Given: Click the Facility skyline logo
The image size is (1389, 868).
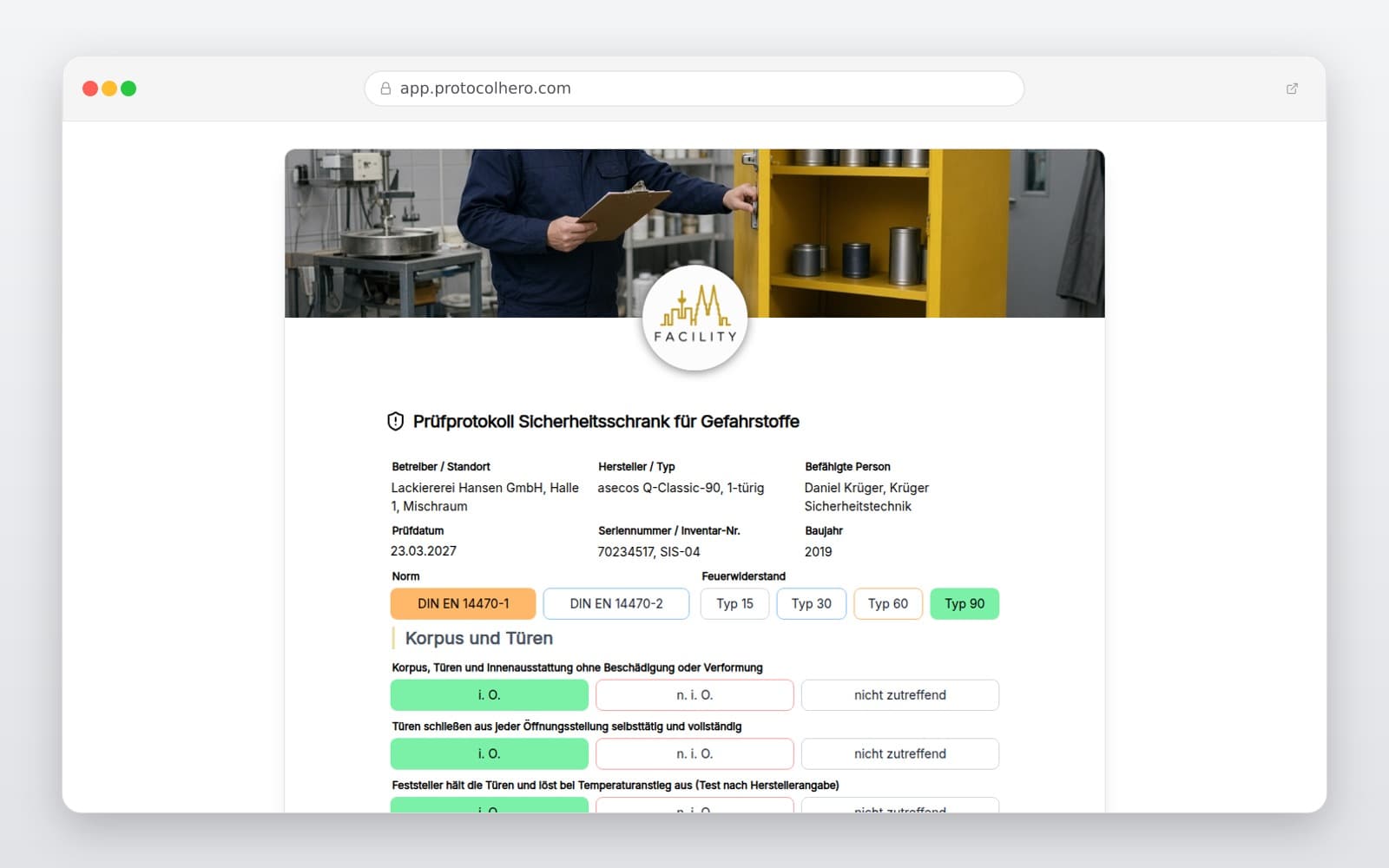Looking at the screenshot, I should [x=694, y=318].
